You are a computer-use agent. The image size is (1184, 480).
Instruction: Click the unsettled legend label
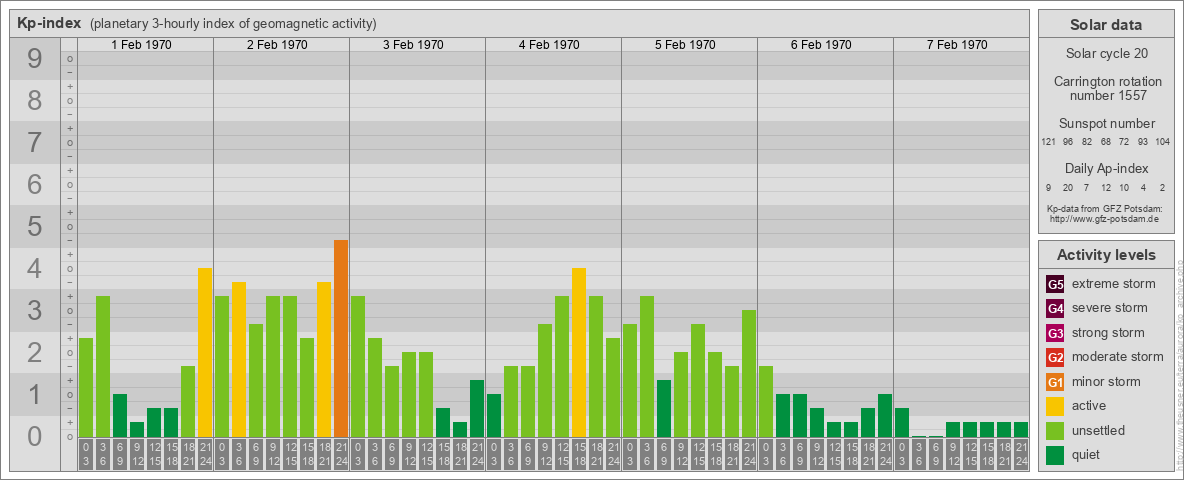1099,430
